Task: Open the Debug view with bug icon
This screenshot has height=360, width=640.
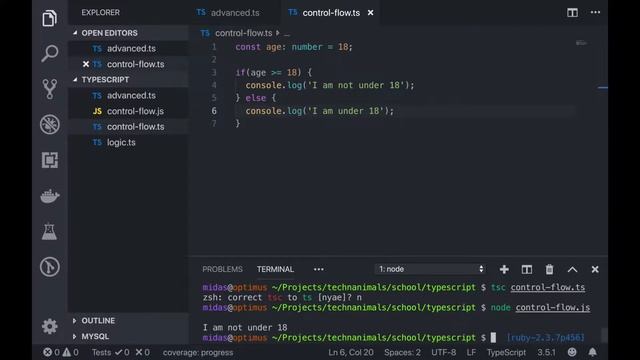Action: coord(49,124)
